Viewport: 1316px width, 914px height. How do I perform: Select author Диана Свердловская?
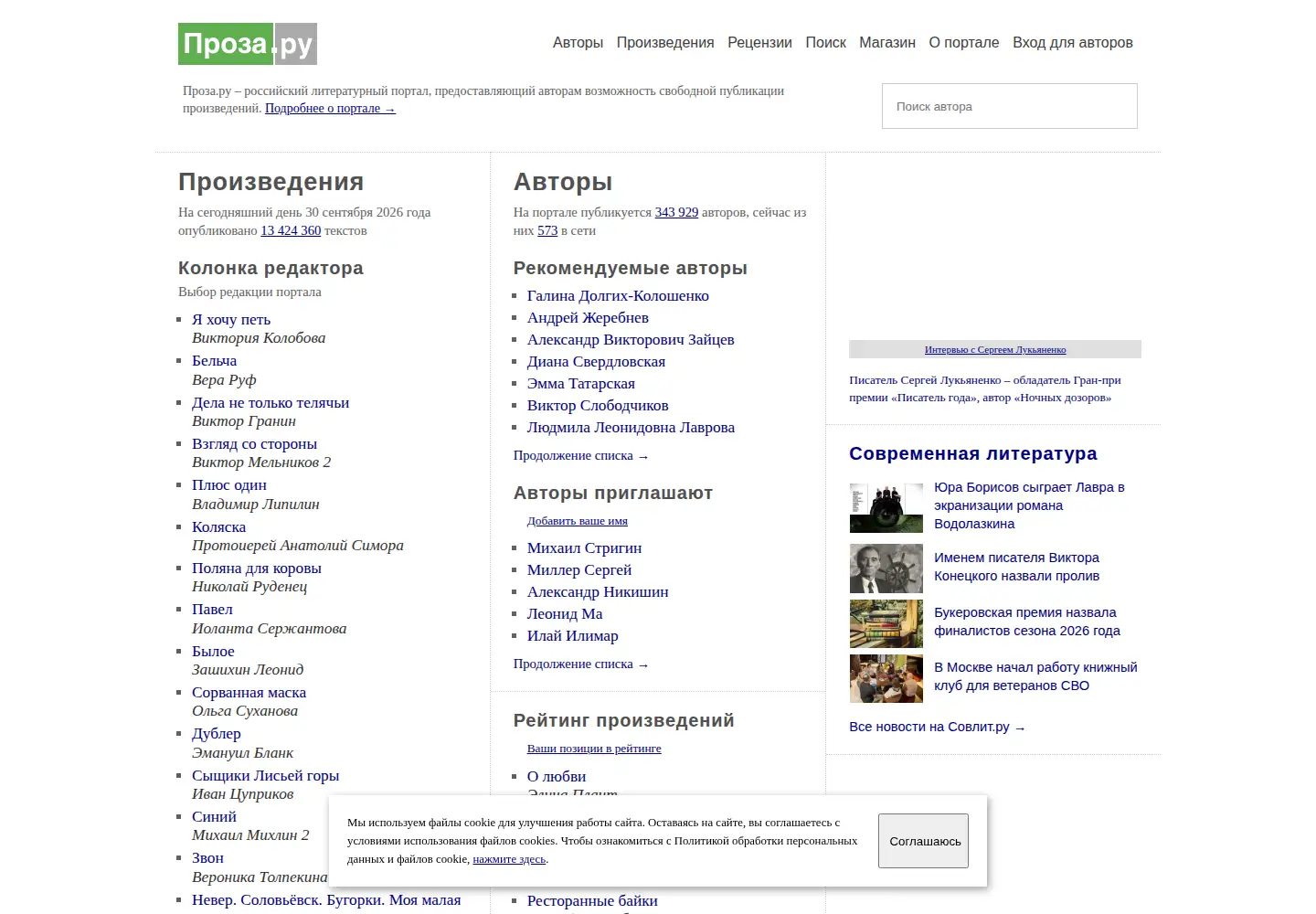tap(596, 361)
